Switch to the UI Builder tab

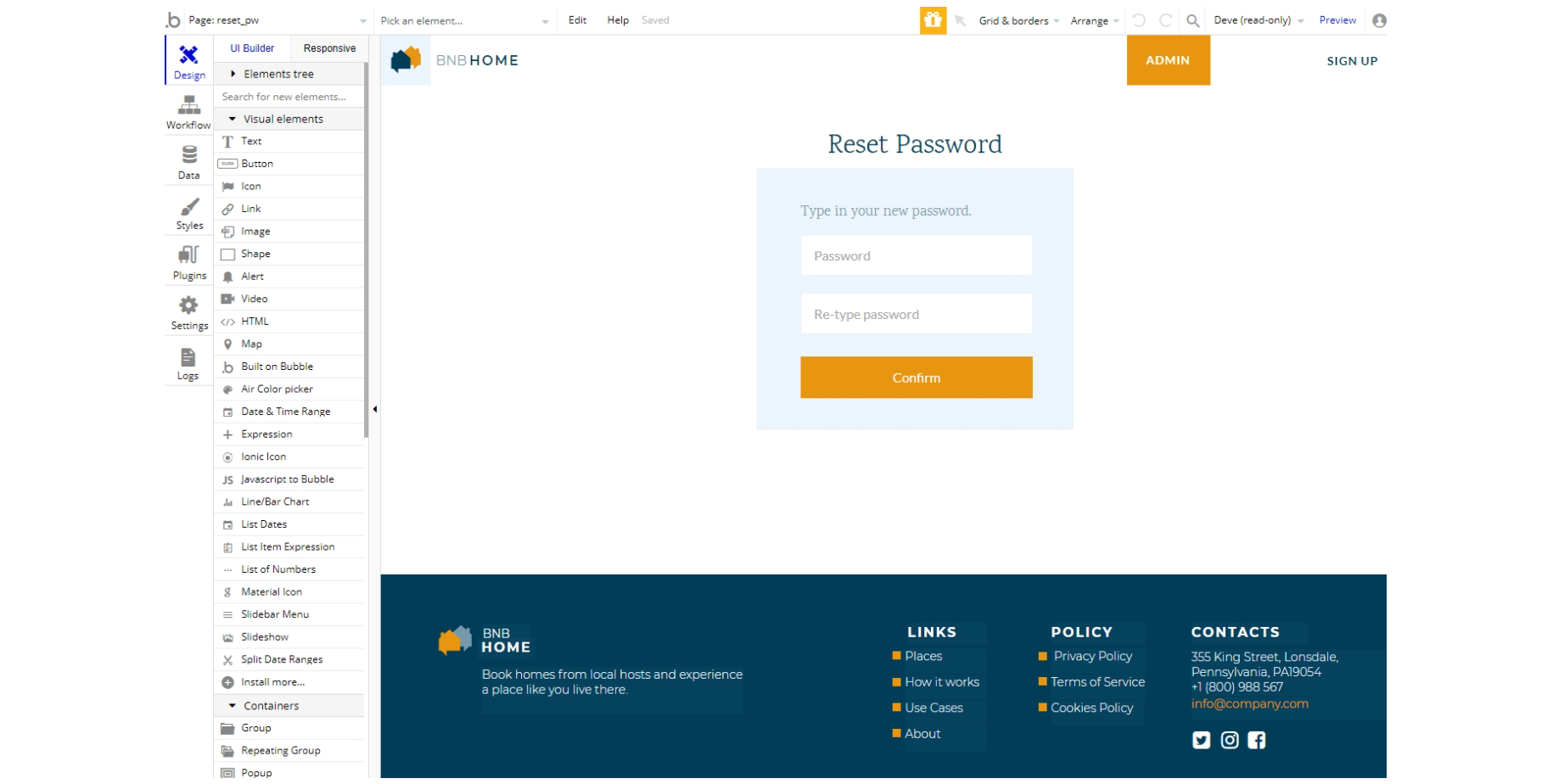pos(252,48)
